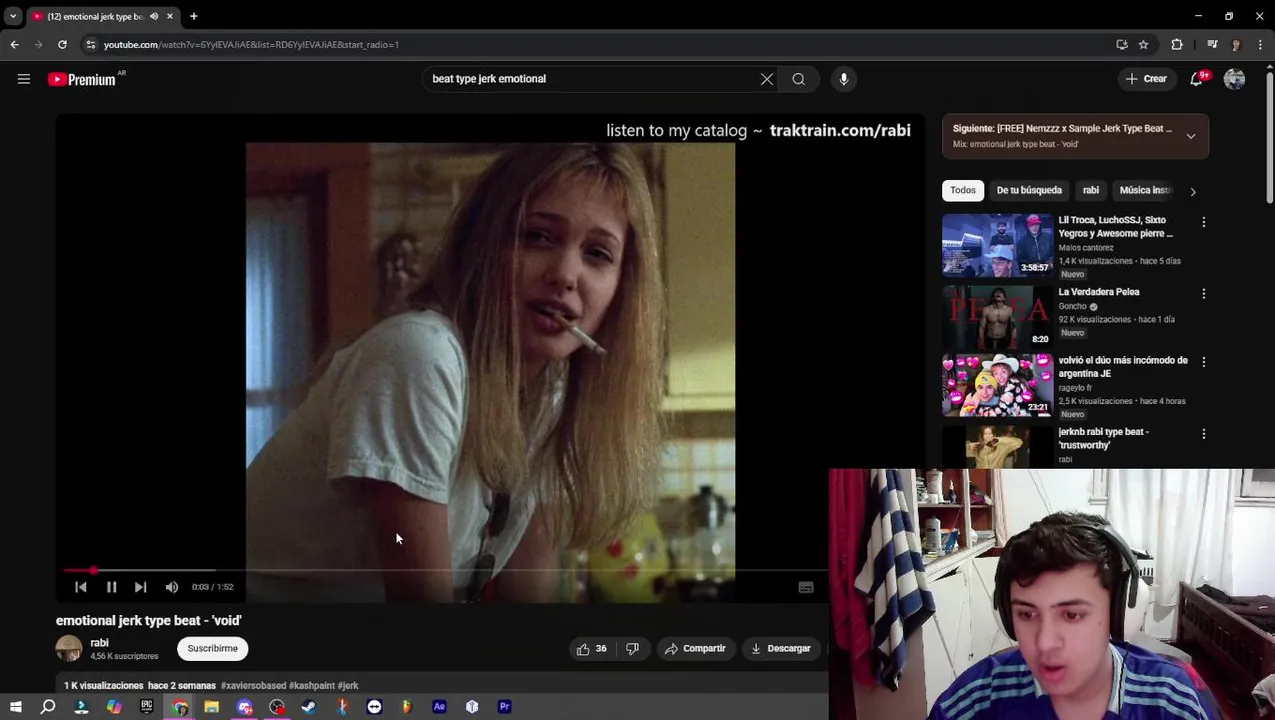Subscribe with Suscribirme button
This screenshot has width=1275, height=720.
point(212,649)
